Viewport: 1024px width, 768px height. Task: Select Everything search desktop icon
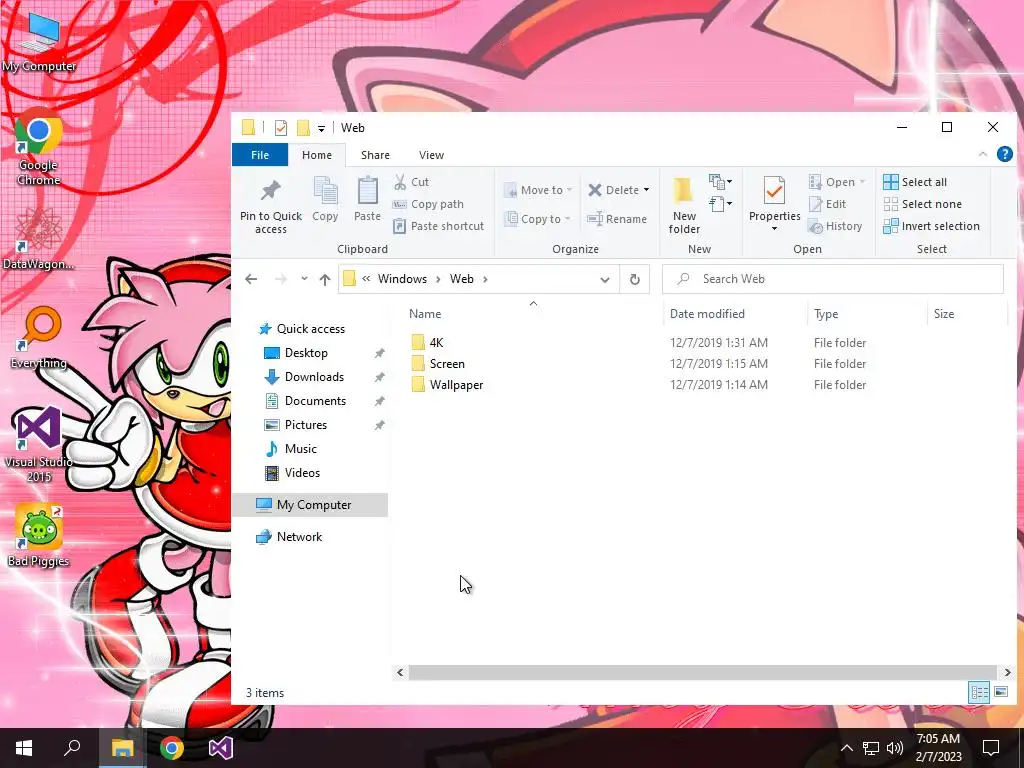(39, 338)
